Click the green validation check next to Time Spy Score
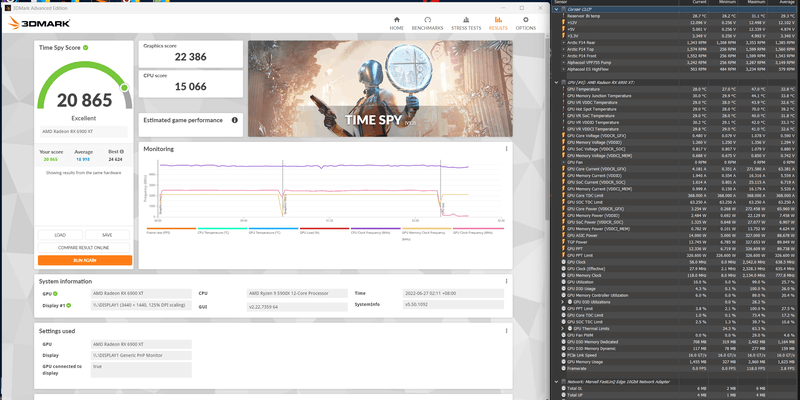 click(x=86, y=47)
